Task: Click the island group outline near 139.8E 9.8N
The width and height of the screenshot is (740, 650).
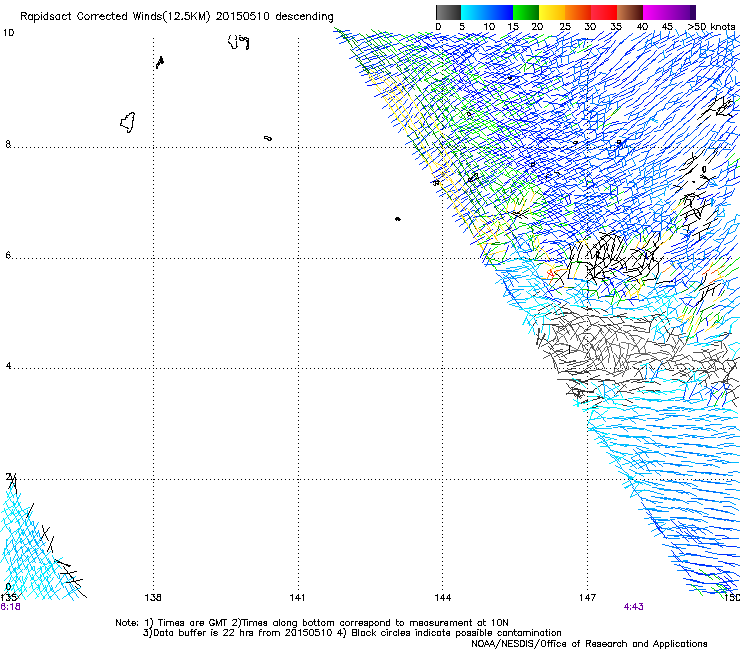Action: (x=238, y=42)
